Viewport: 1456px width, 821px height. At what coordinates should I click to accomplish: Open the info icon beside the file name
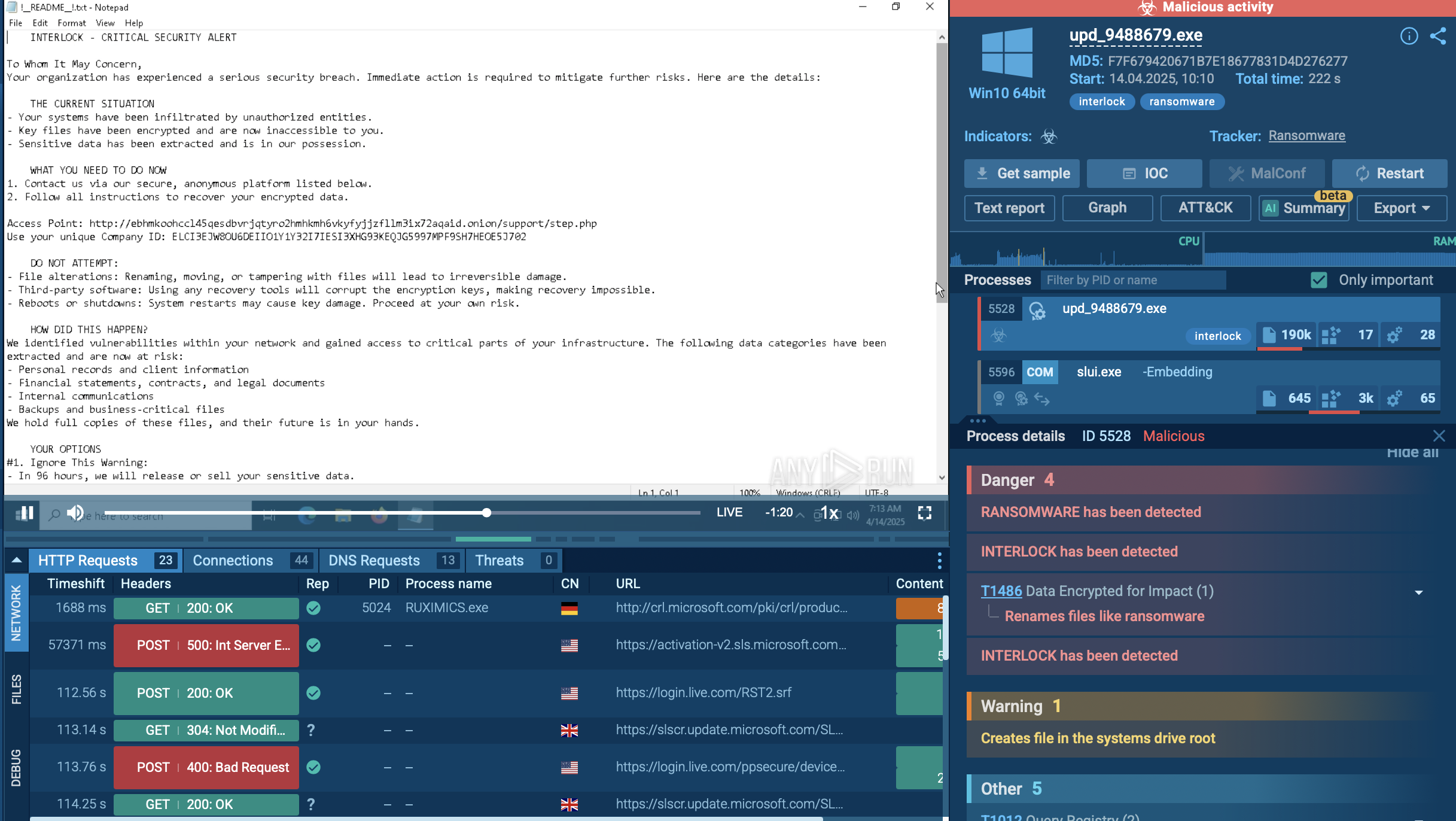coord(1409,36)
